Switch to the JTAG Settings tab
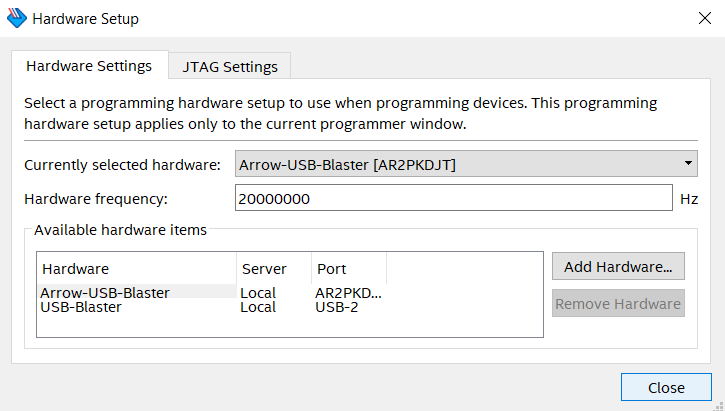725x411 pixels. tap(230, 67)
